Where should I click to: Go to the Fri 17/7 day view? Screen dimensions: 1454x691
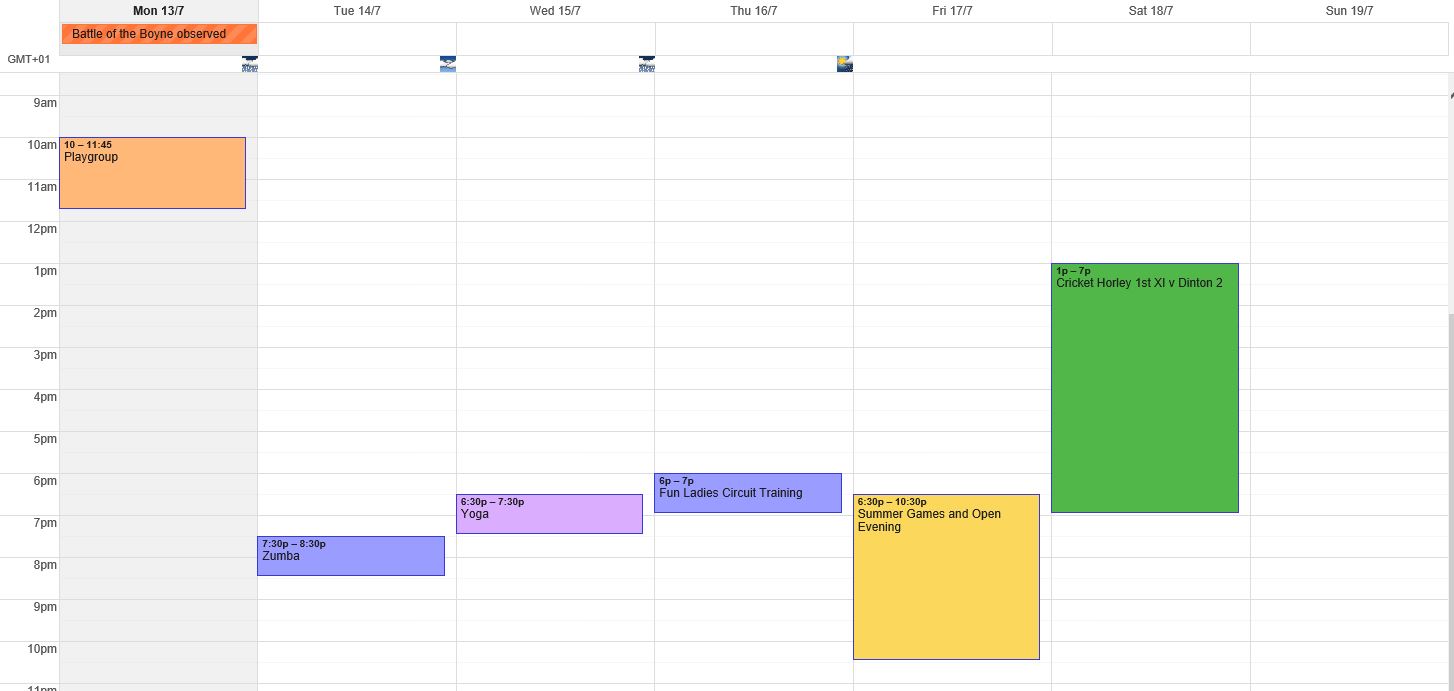click(x=952, y=11)
